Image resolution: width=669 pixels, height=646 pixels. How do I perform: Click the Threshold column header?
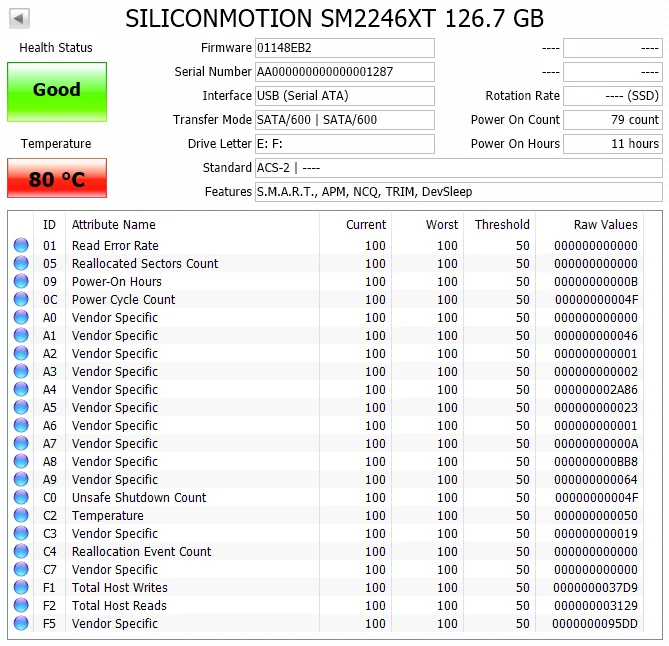[x=502, y=224]
